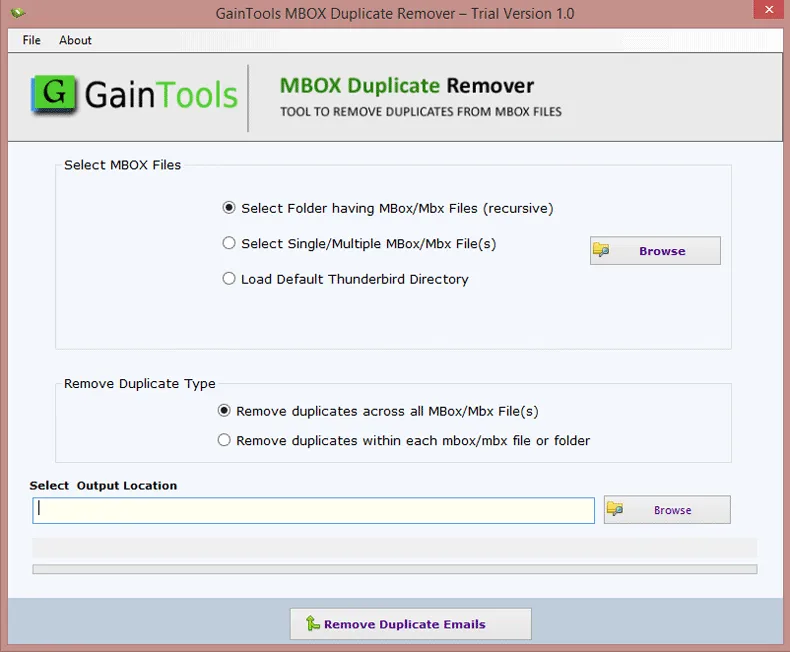Select Remove duplicates across all MBox/Mbx files
This screenshot has height=652, width=790.
pyautogui.click(x=225, y=410)
